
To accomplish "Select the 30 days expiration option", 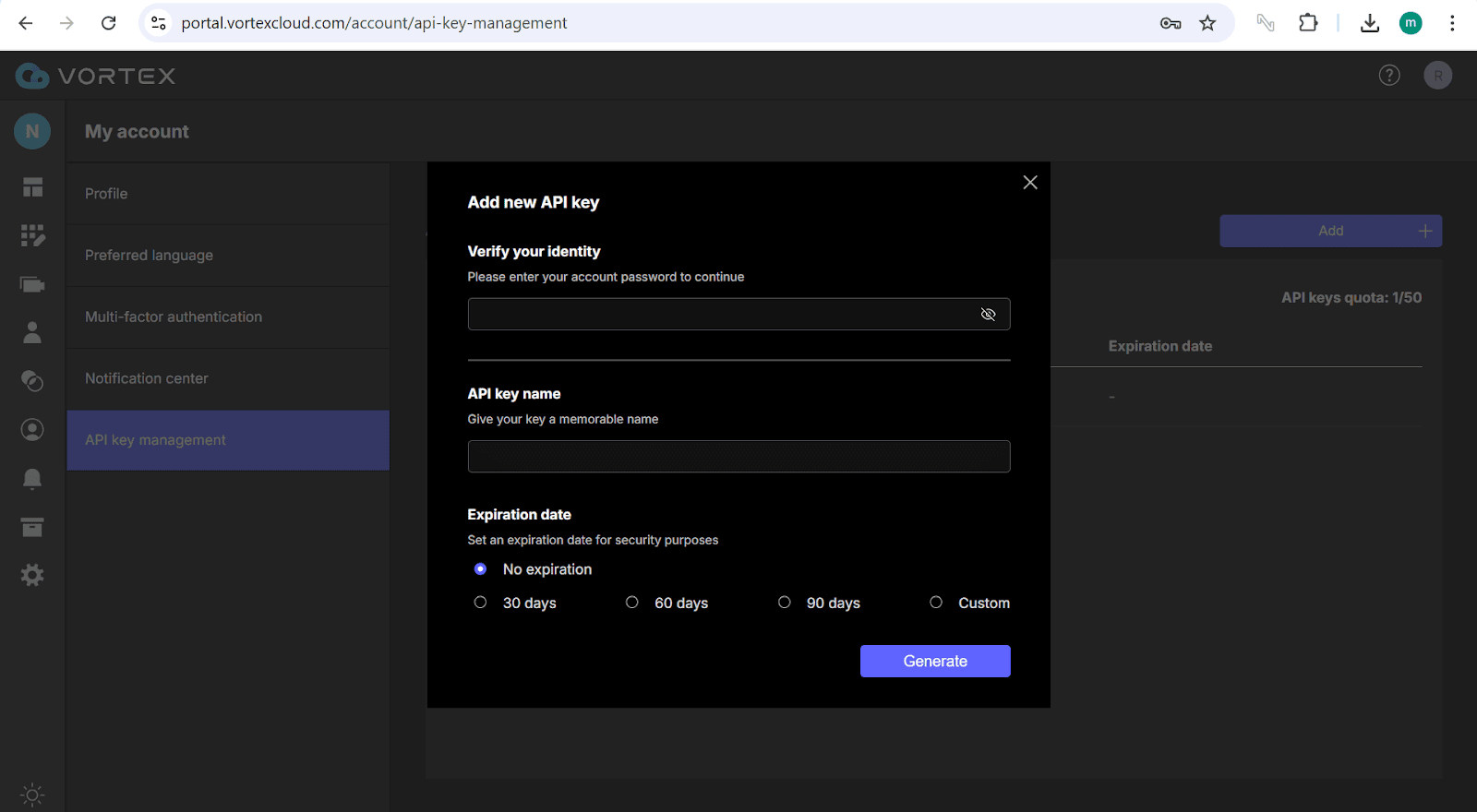I will [480, 603].
